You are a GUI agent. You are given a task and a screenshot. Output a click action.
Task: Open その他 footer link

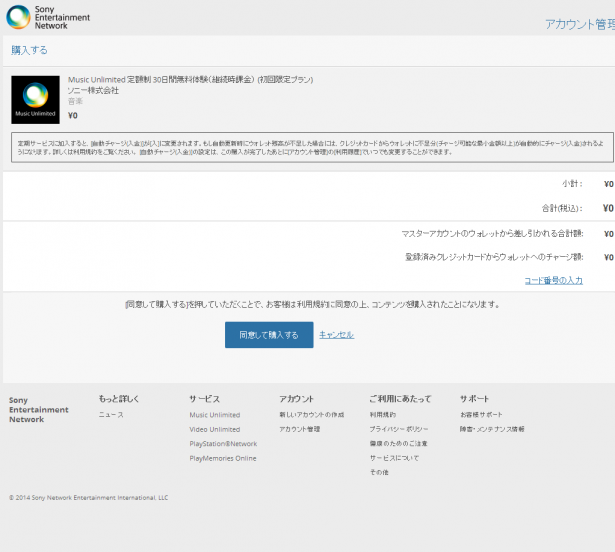coord(379,472)
